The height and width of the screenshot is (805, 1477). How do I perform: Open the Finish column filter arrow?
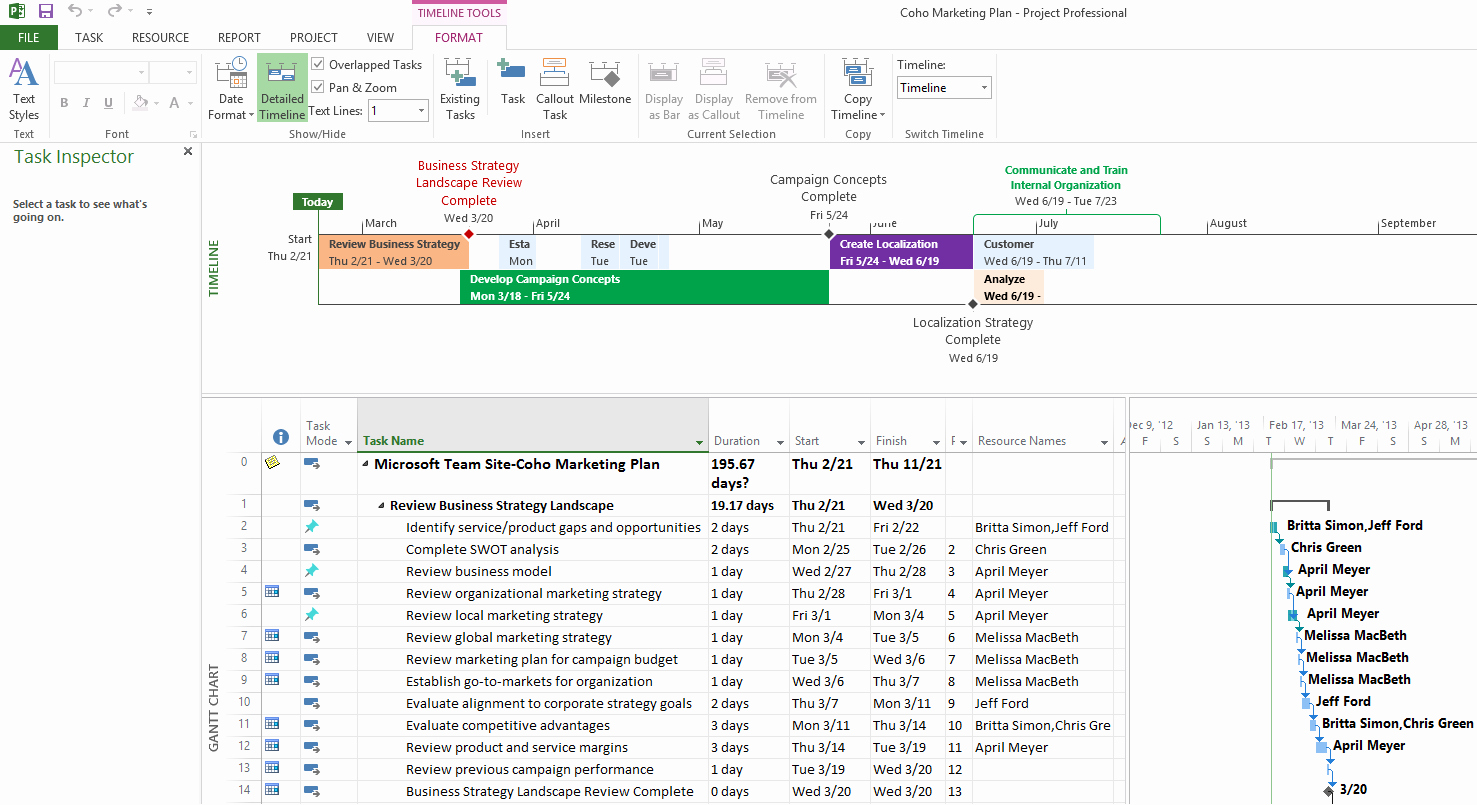pos(936,442)
